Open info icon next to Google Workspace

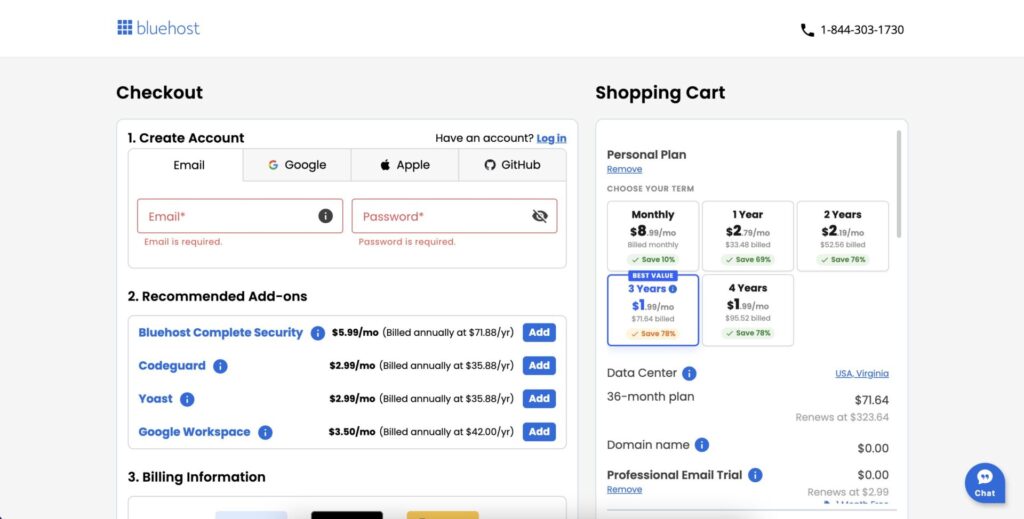coord(265,433)
